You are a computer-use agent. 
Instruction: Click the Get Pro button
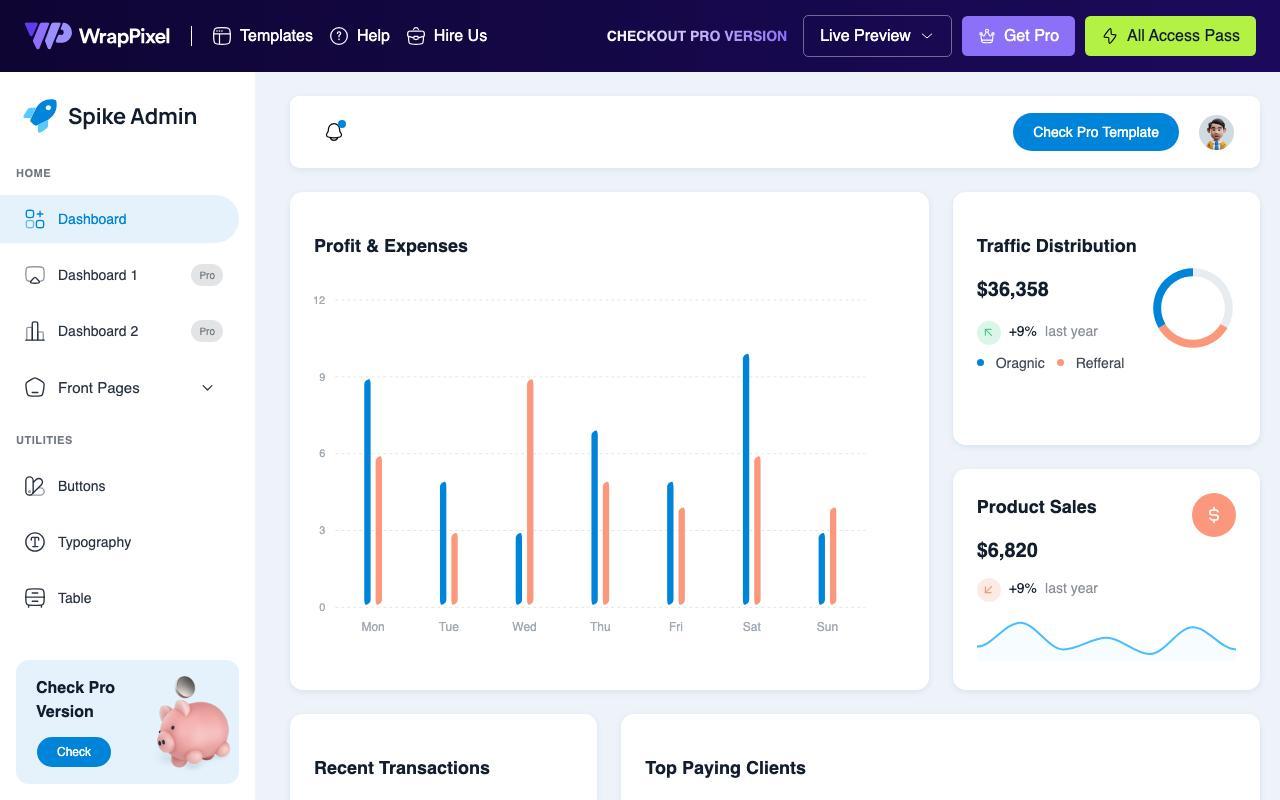pyautogui.click(x=1018, y=36)
